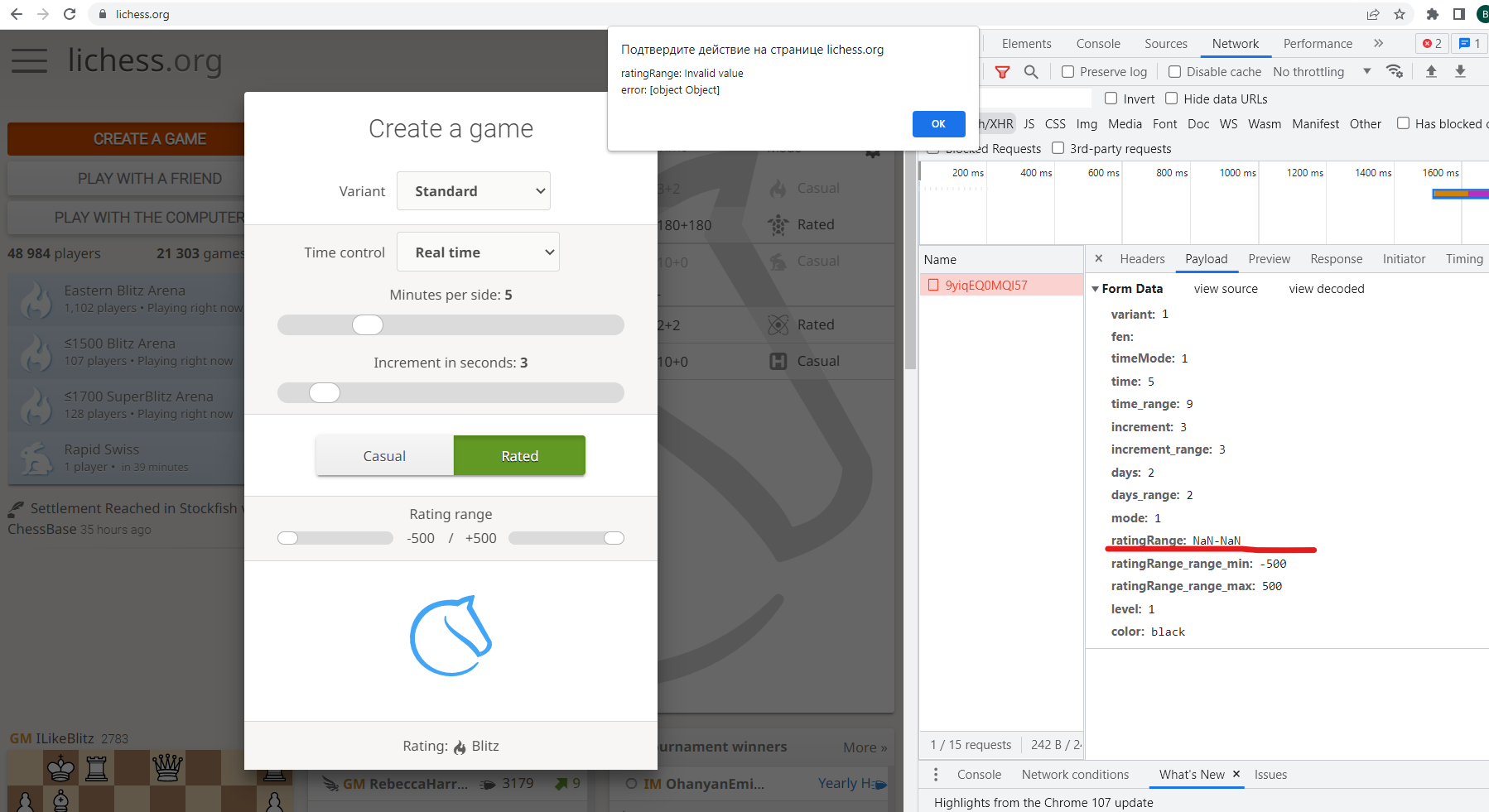The image size is (1489, 812).
Task: Open the Time control dropdown
Action: pyautogui.click(x=478, y=252)
